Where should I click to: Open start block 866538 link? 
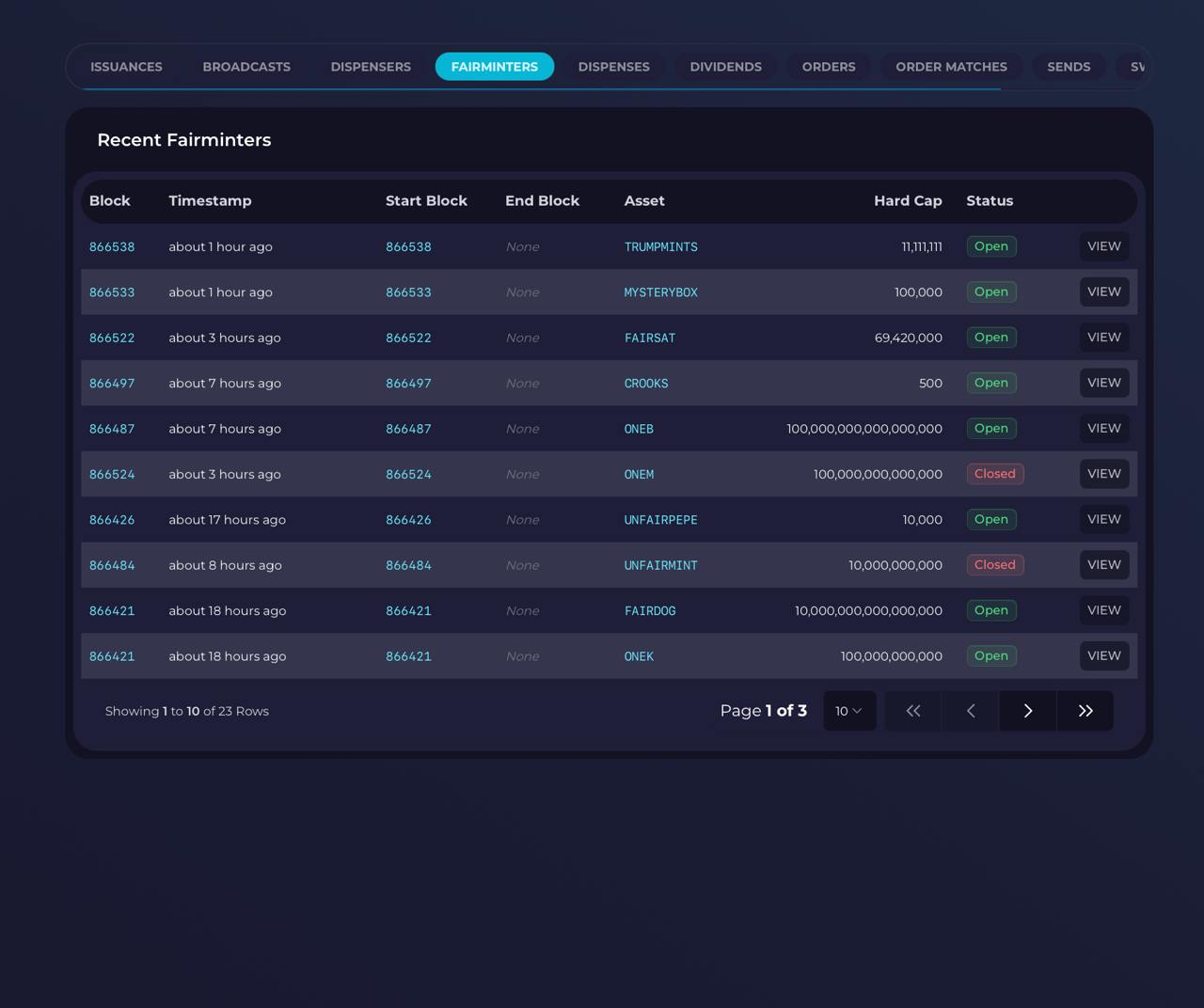[408, 247]
